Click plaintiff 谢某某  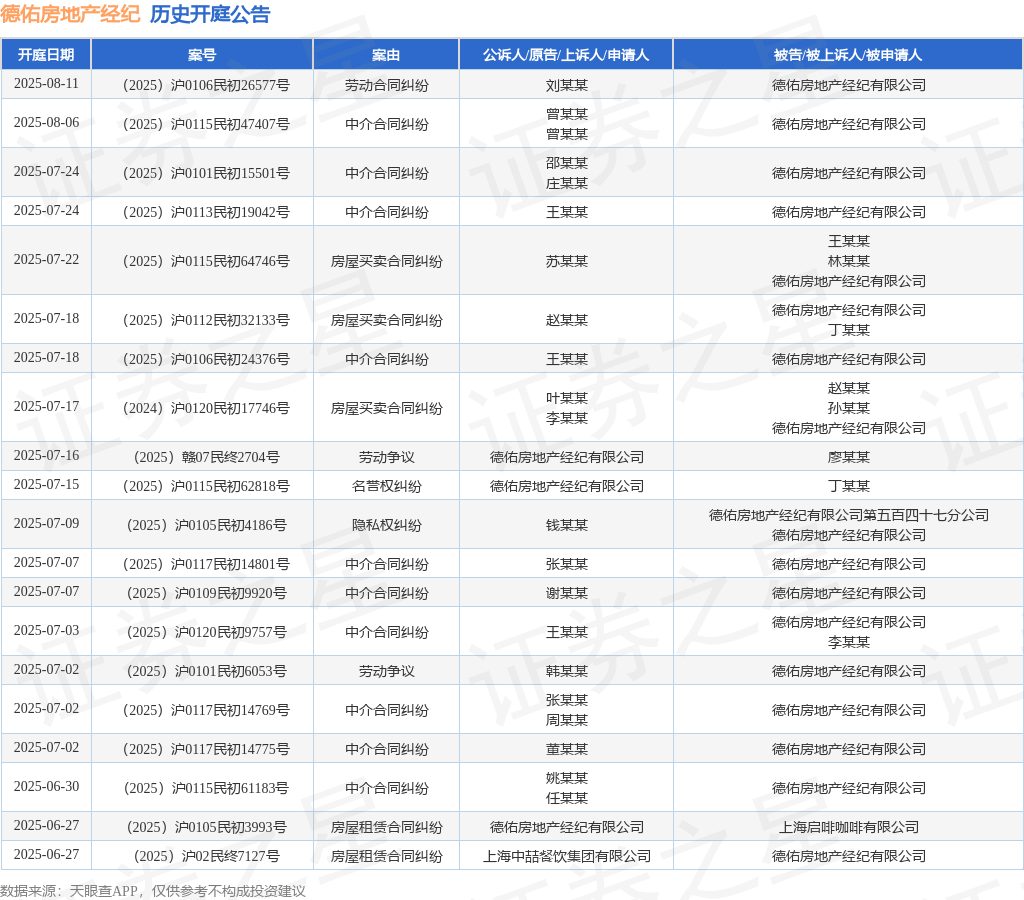click(x=567, y=593)
